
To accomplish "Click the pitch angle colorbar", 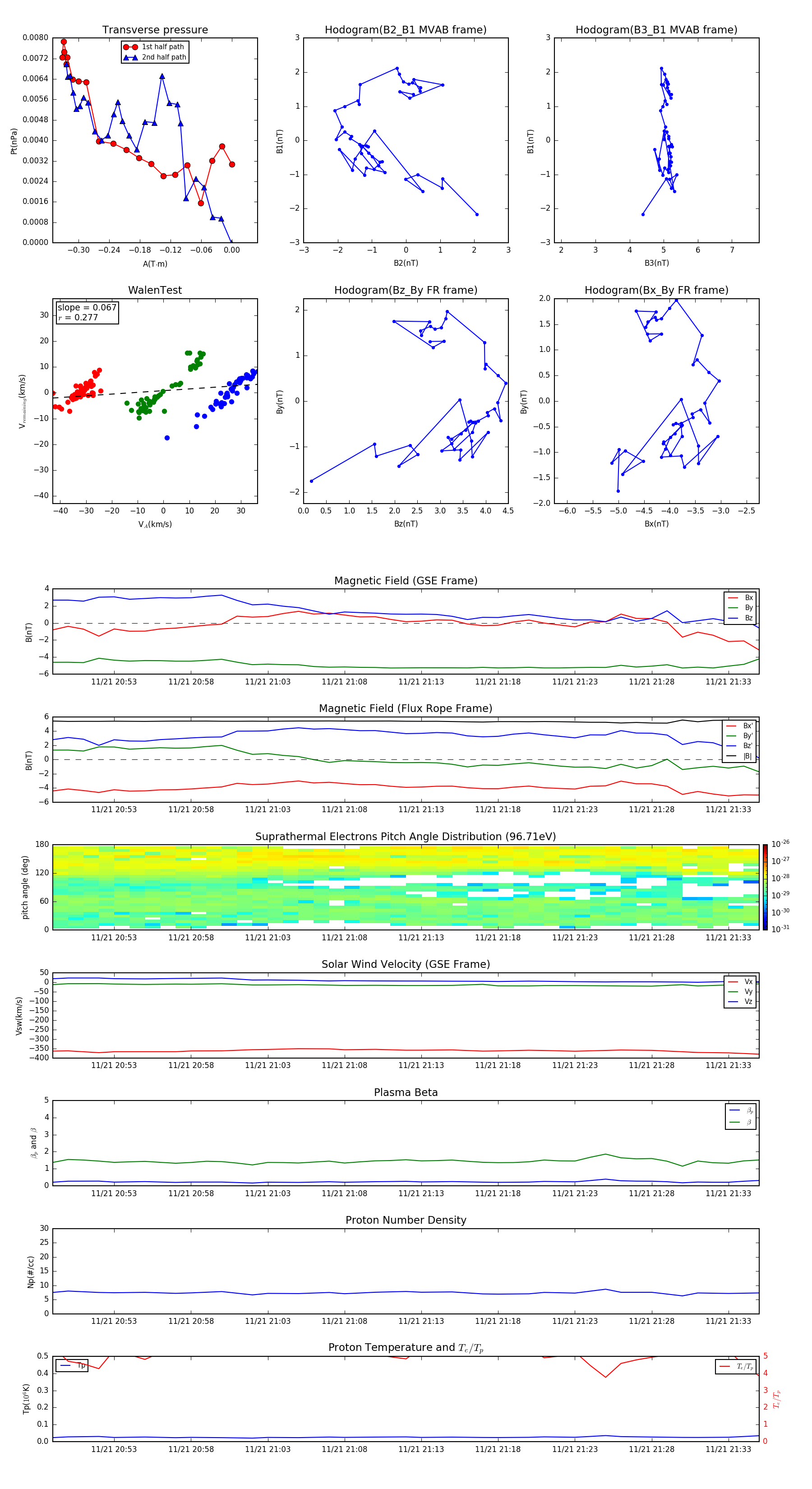I will 765,887.
